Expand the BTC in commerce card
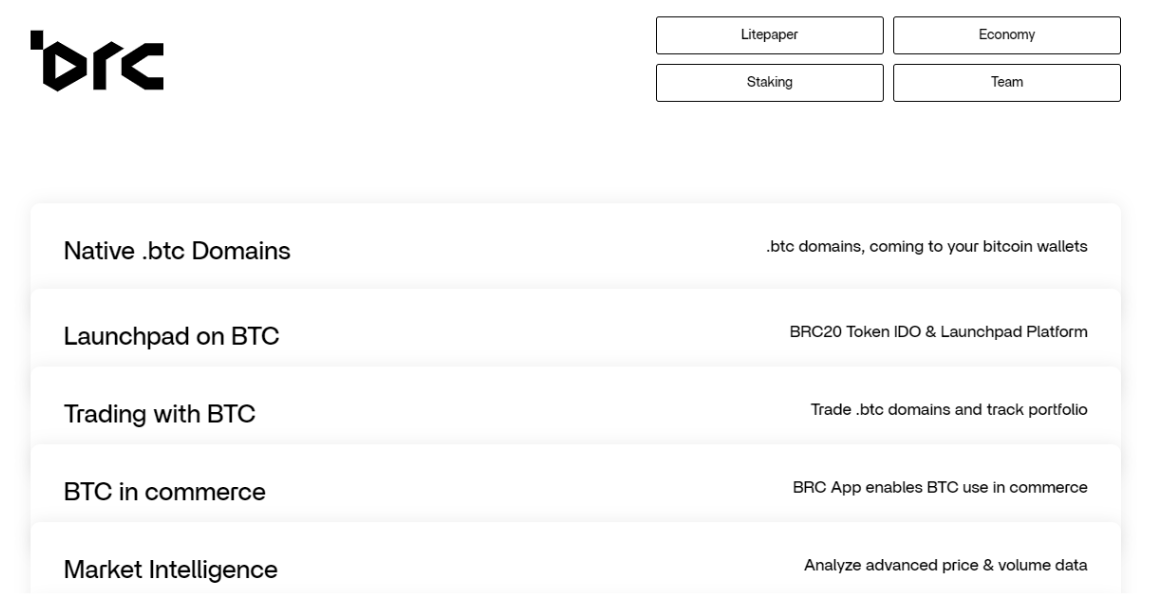The height and width of the screenshot is (610, 1160). click(576, 484)
